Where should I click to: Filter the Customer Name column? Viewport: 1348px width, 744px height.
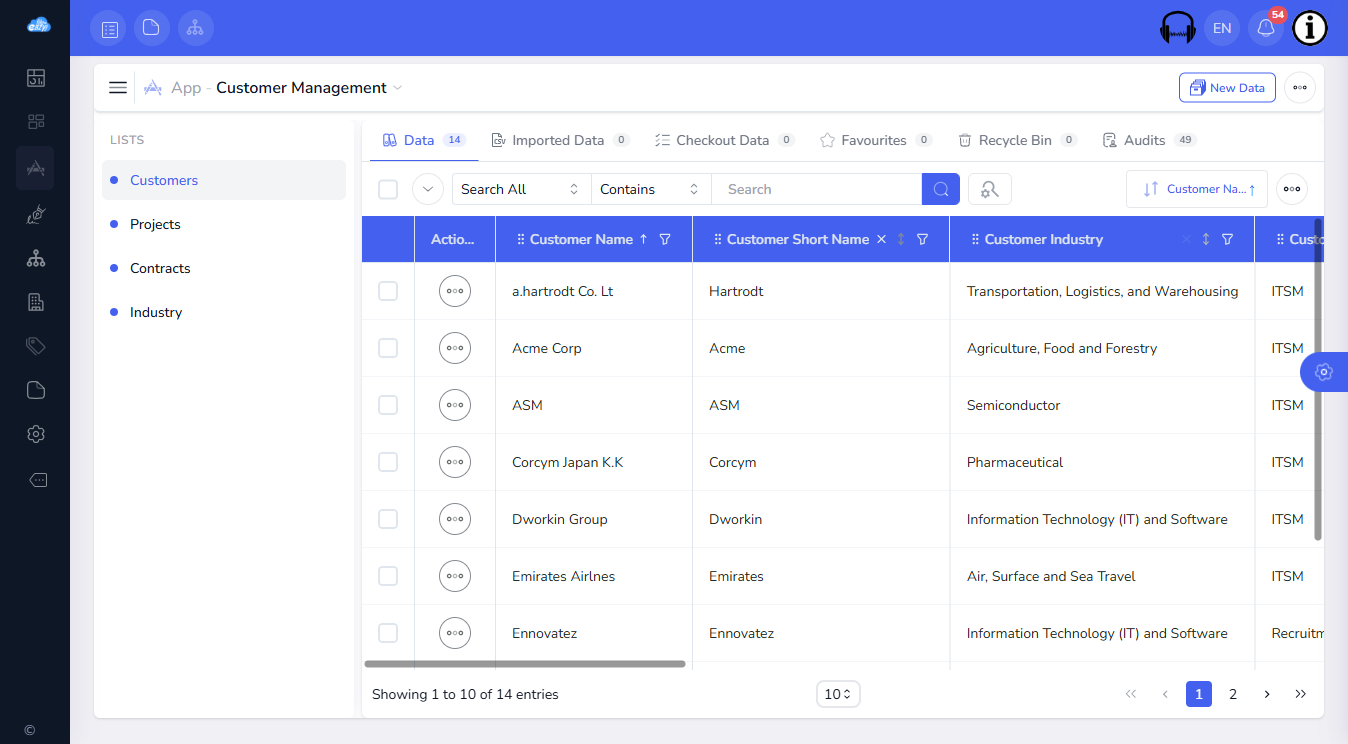pos(665,240)
